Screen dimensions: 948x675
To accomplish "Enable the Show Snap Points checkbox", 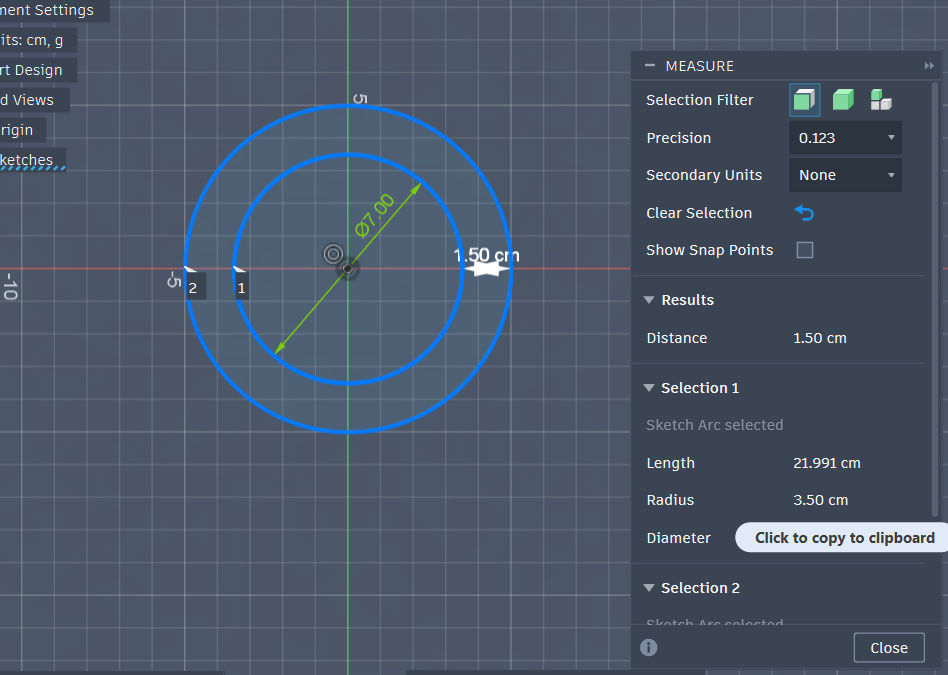I will pyautogui.click(x=805, y=250).
